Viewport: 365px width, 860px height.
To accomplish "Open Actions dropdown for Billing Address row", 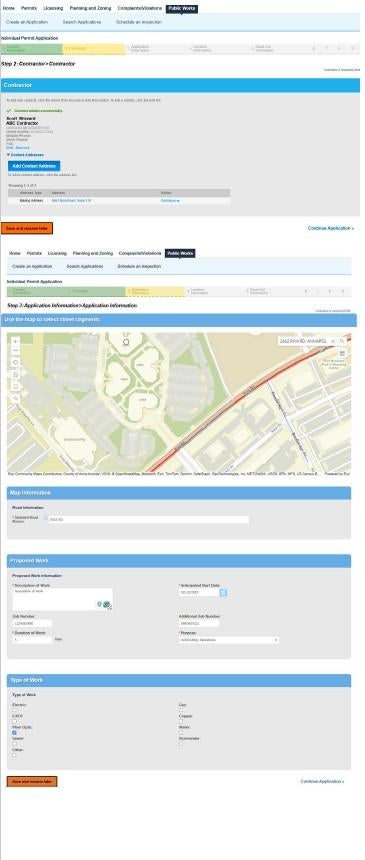I will pyautogui.click(x=170, y=201).
